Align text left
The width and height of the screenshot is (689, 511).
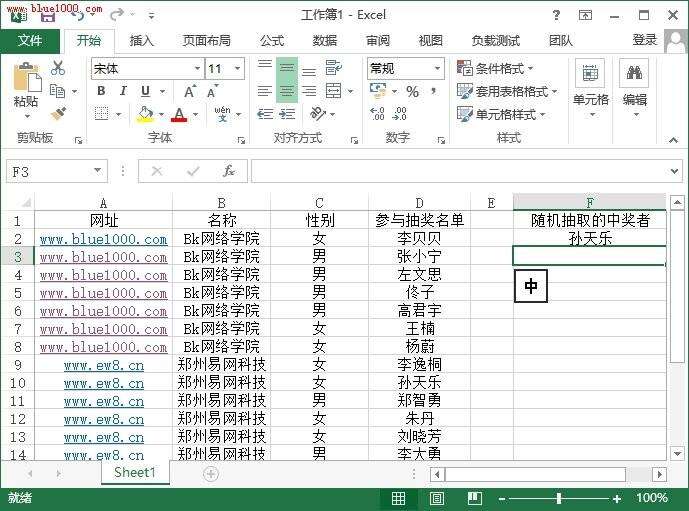265,91
